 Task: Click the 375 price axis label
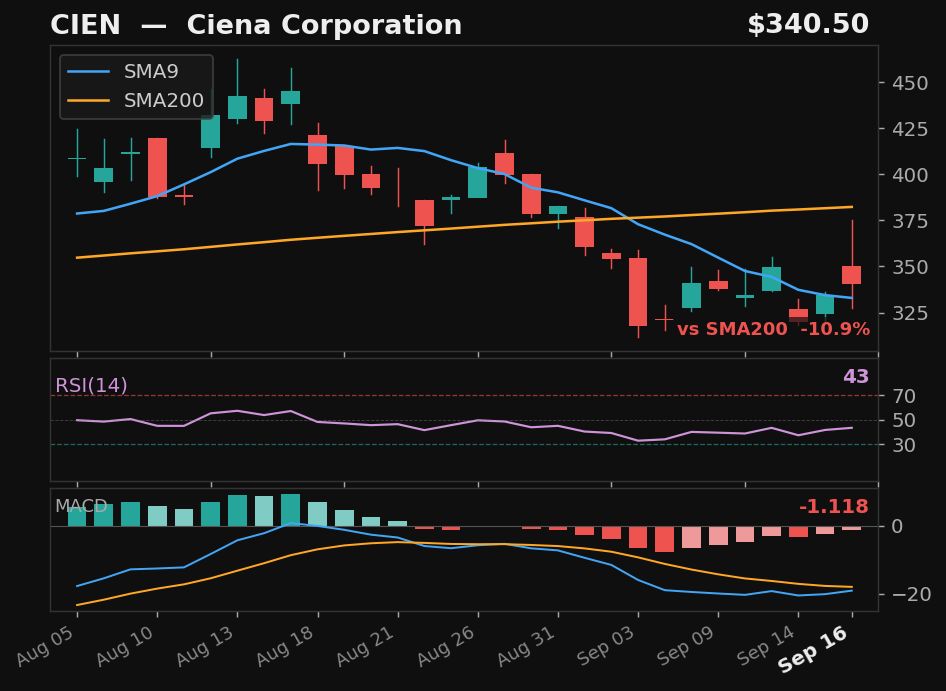pyautogui.click(x=910, y=221)
